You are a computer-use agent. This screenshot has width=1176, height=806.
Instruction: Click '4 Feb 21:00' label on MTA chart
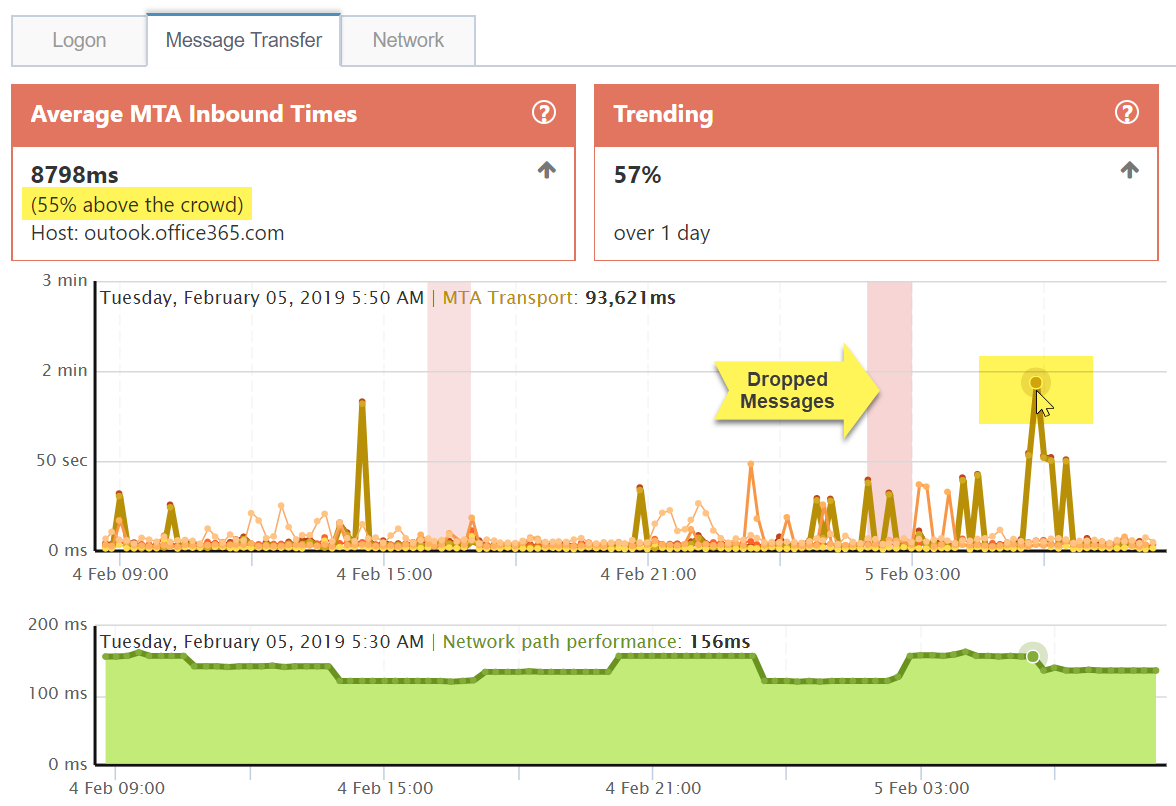coord(648,574)
